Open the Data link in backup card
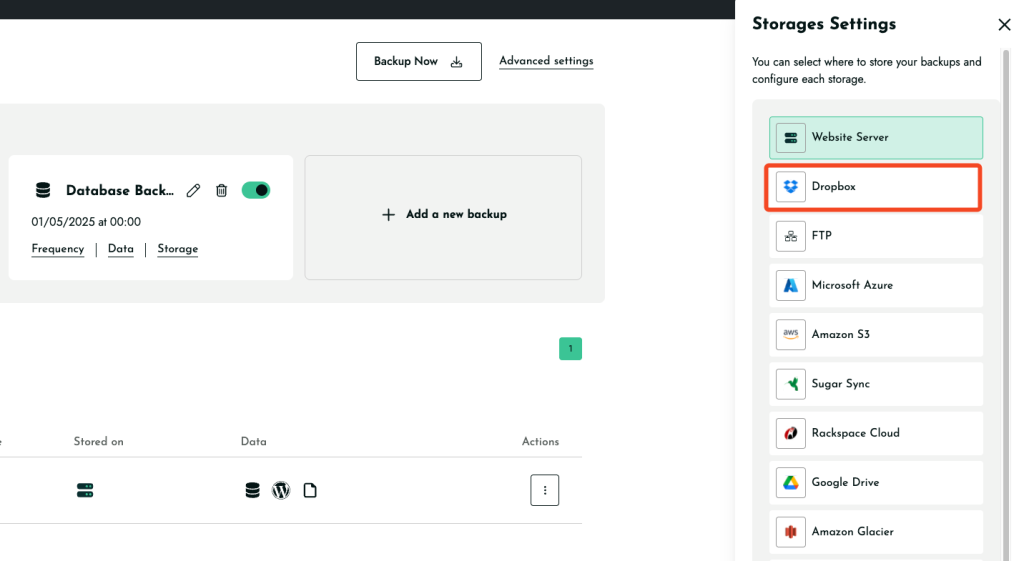Screen dimensions: 1024x561 pos(121,249)
